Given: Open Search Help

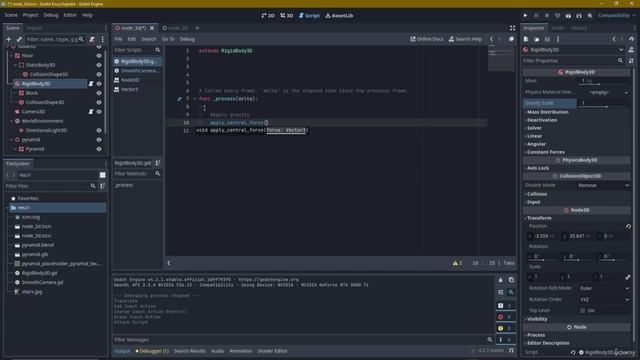Looking at the screenshot, I should coord(465,39).
